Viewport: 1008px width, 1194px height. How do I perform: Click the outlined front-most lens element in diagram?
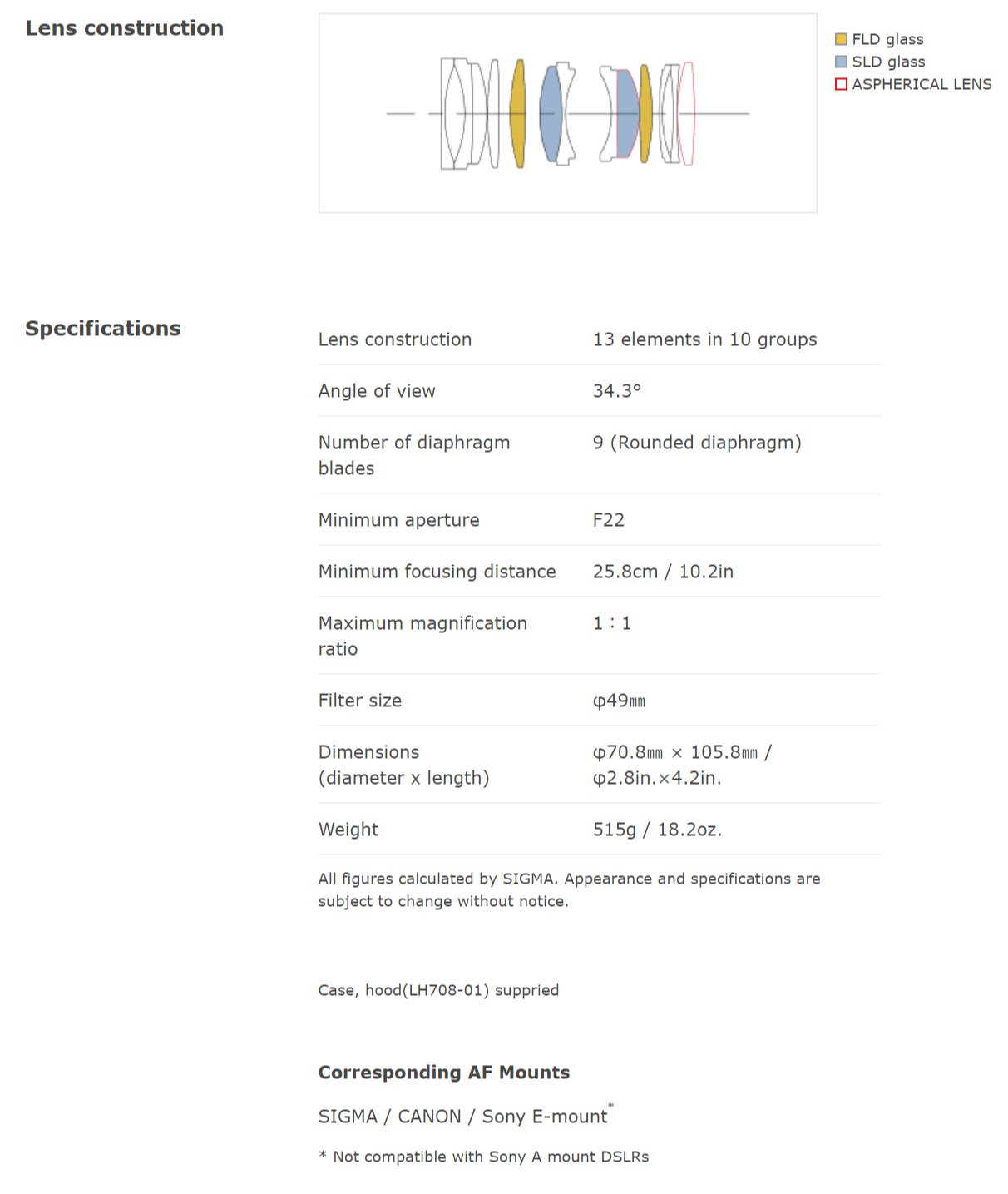pos(453,113)
